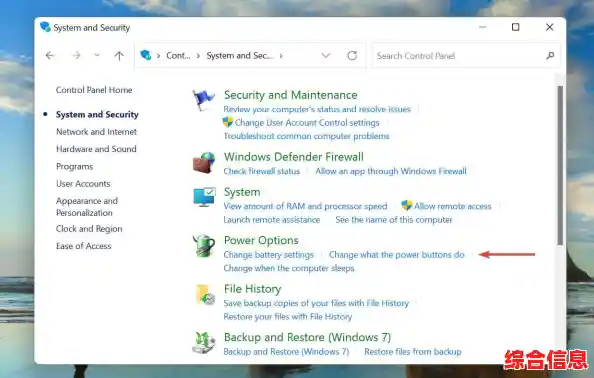
Task: Restore files from backup
Action: point(413,351)
